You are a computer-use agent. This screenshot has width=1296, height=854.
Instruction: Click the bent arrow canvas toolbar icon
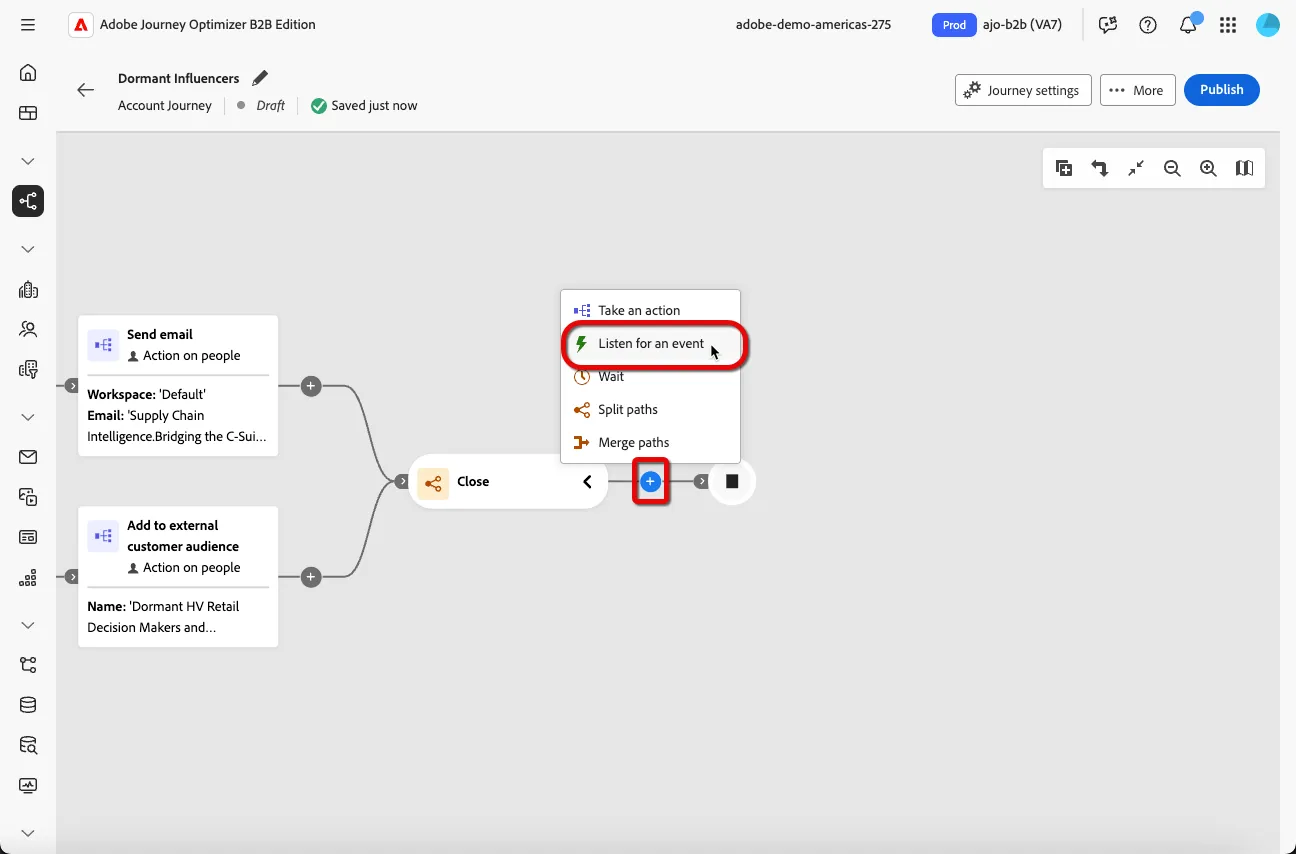(1100, 169)
